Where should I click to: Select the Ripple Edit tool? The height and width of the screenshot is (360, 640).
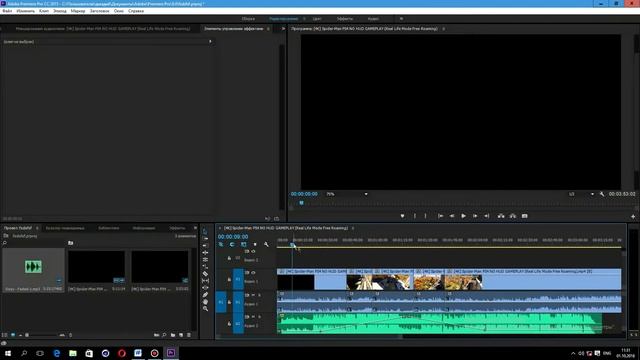205,253
